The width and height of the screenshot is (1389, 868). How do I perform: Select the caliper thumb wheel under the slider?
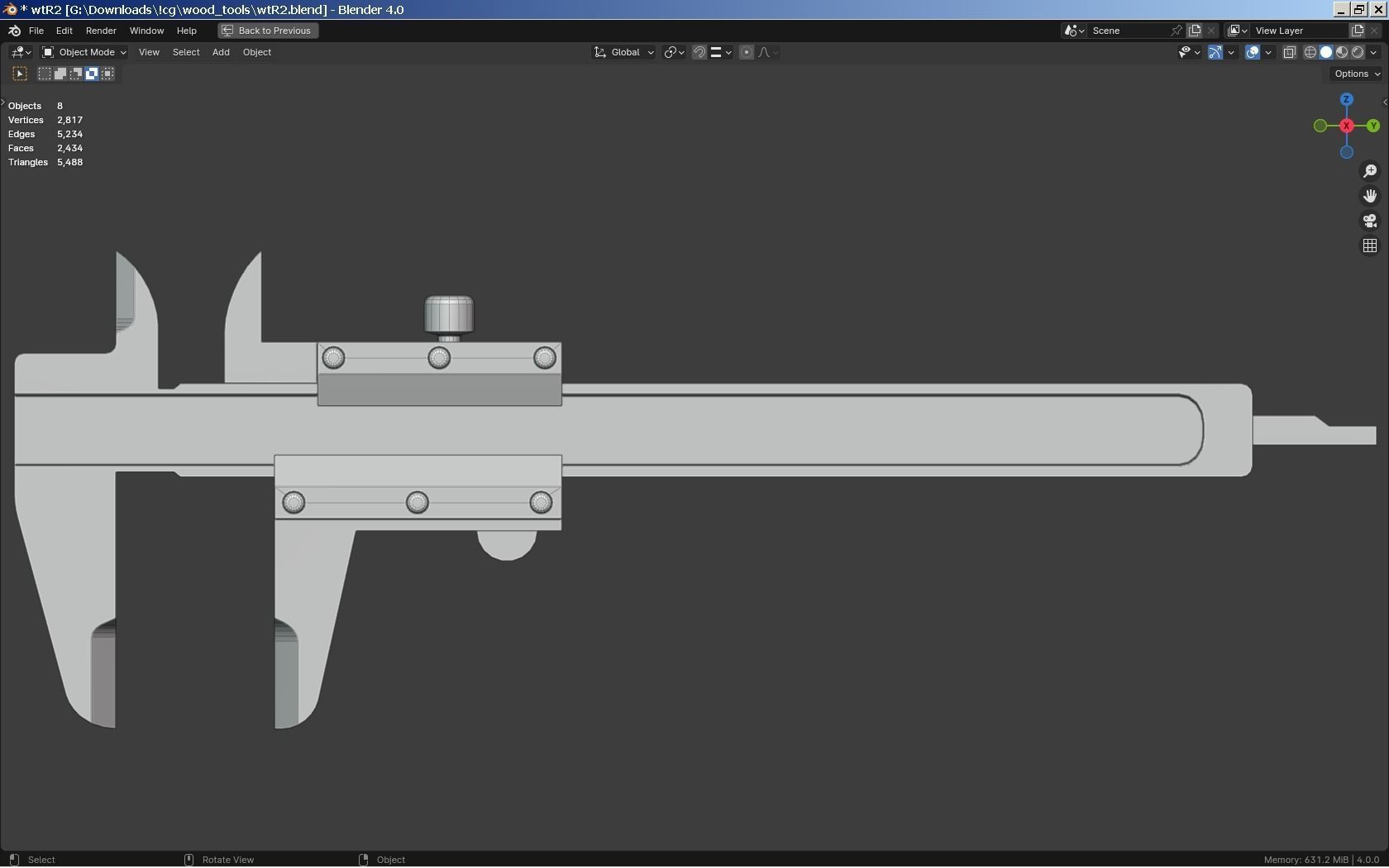tap(507, 545)
